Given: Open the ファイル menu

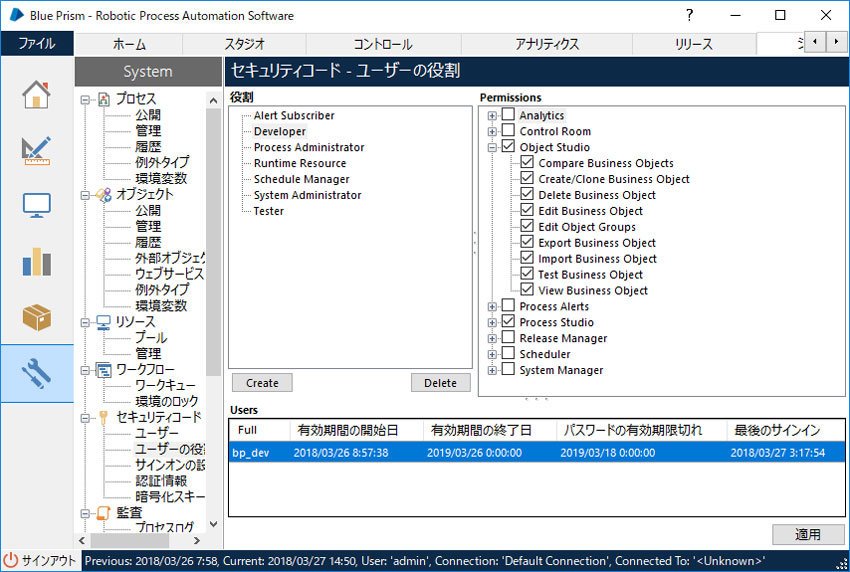Looking at the screenshot, I should point(37,43).
